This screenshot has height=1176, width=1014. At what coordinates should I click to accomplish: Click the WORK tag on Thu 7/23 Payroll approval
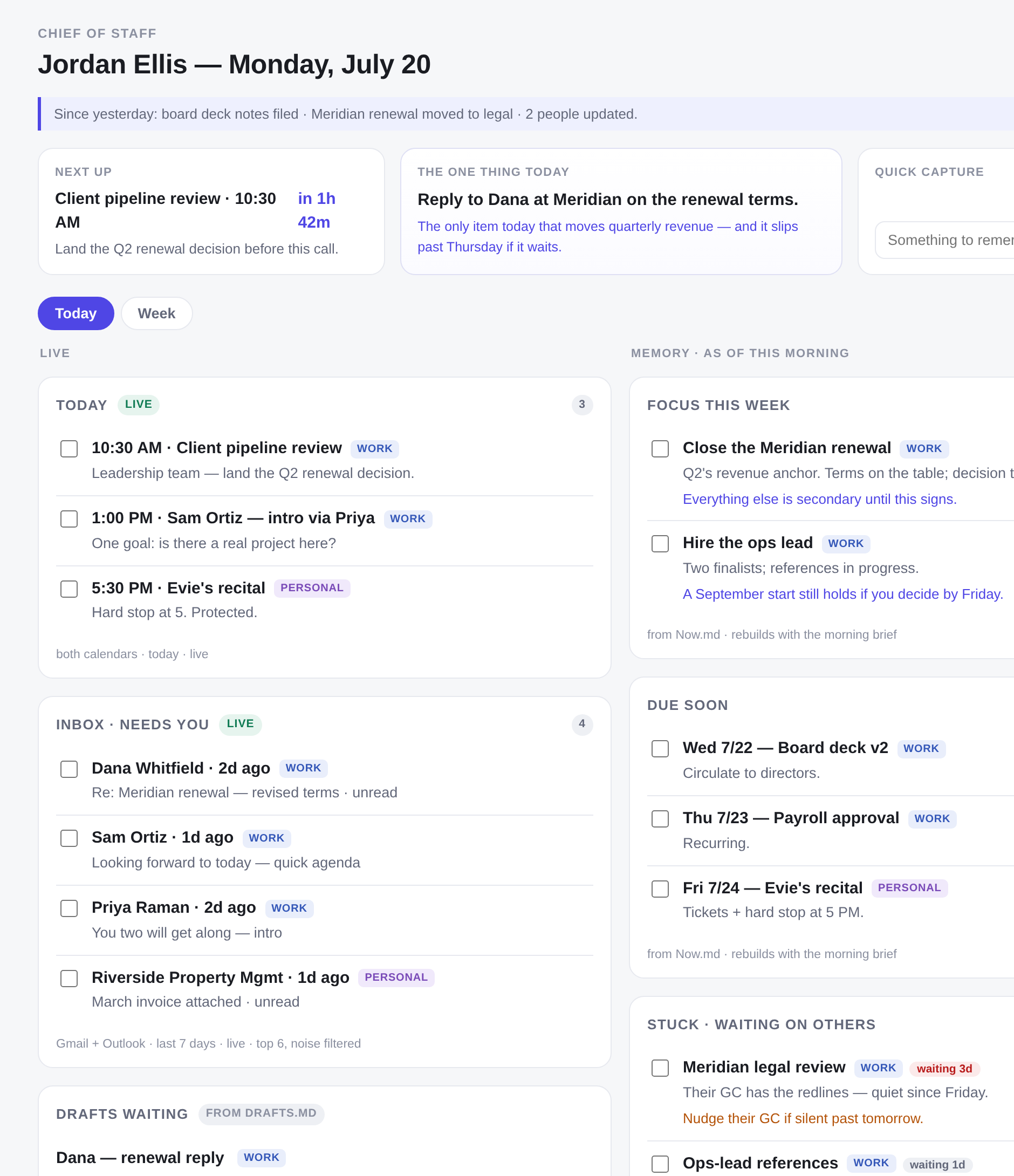click(x=931, y=819)
